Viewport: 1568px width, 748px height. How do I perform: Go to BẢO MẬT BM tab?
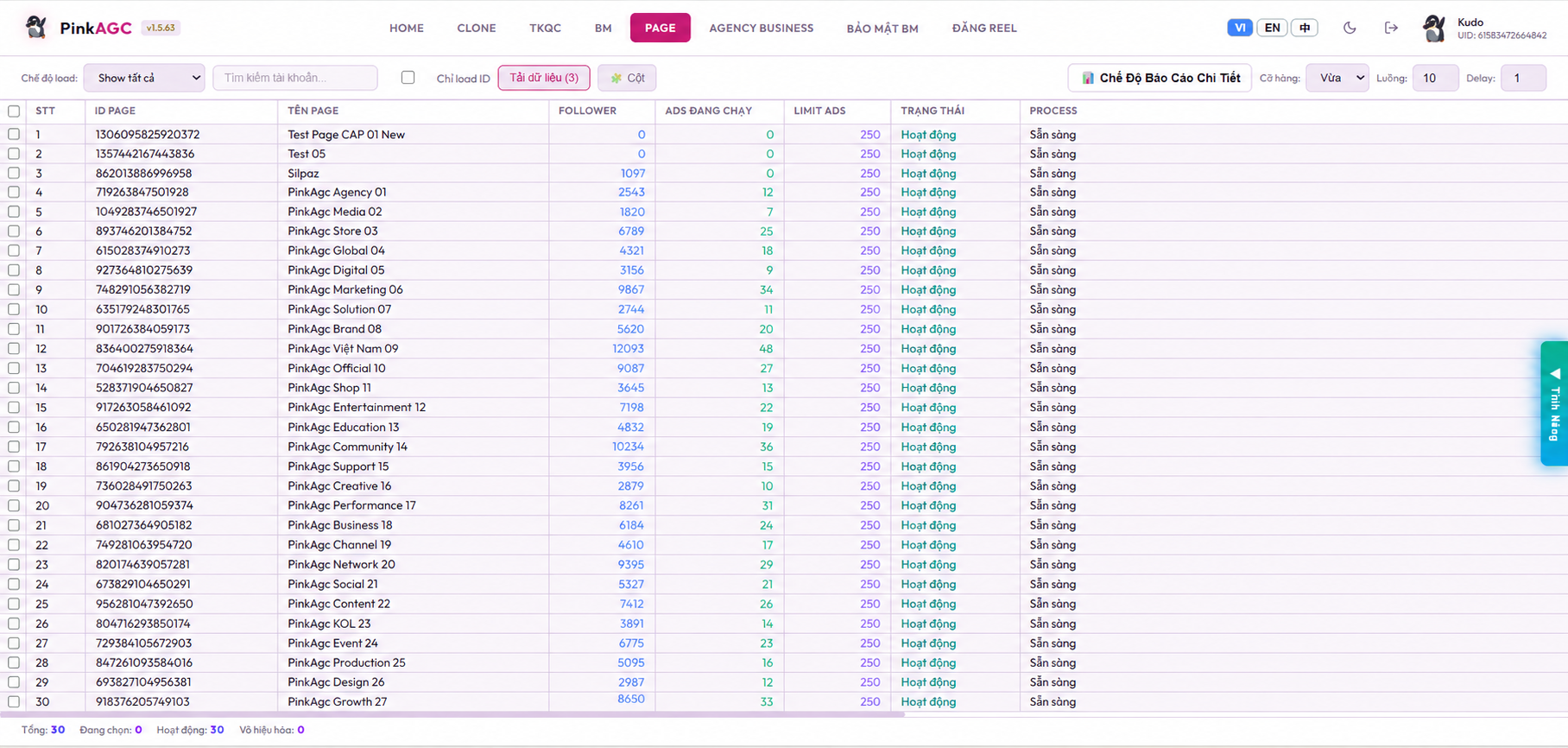click(x=882, y=28)
